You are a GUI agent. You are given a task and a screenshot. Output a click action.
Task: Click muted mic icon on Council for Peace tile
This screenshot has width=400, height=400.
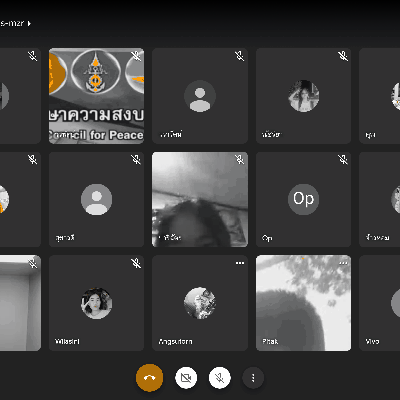tap(136, 56)
